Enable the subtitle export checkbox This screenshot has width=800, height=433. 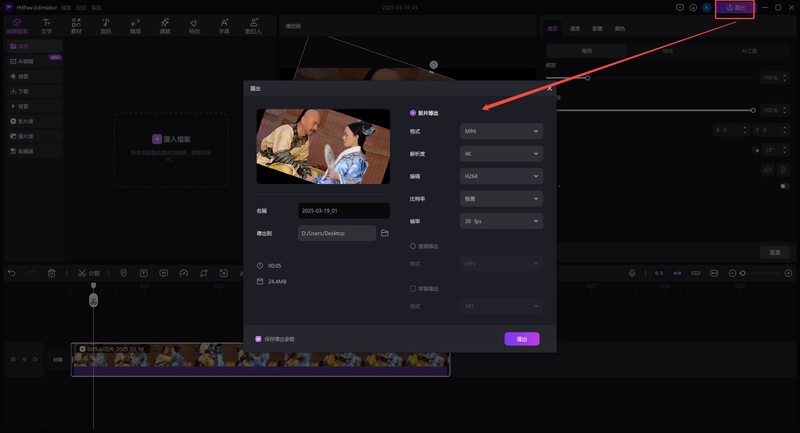click(414, 288)
